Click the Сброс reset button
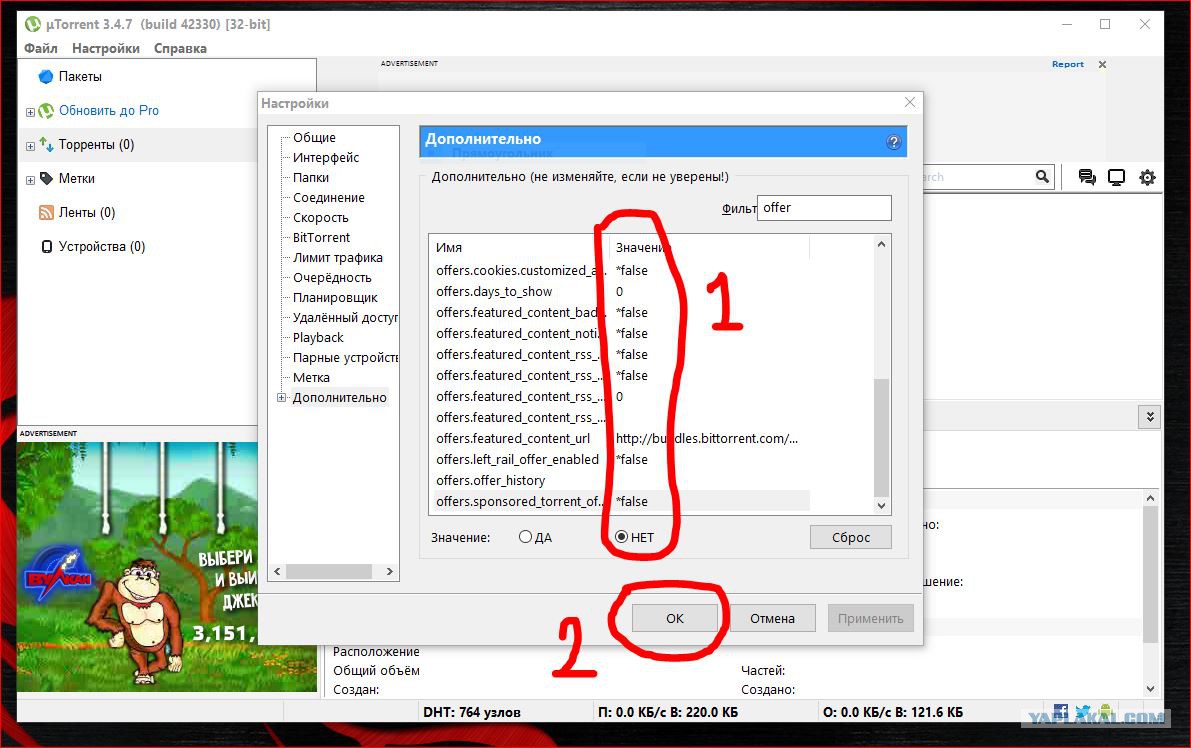The height and width of the screenshot is (748, 1191). point(851,537)
